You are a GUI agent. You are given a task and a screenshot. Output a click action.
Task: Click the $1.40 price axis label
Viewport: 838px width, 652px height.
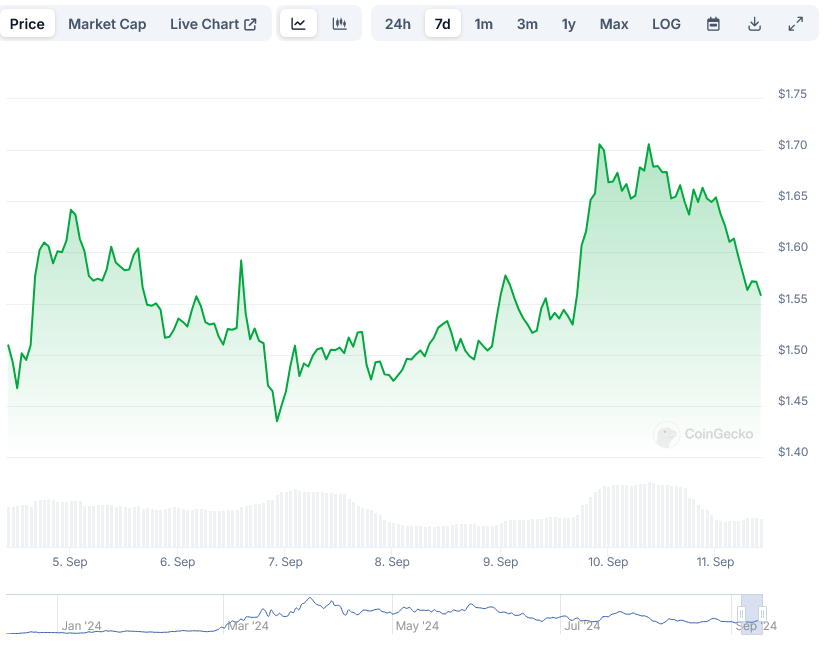793,452
